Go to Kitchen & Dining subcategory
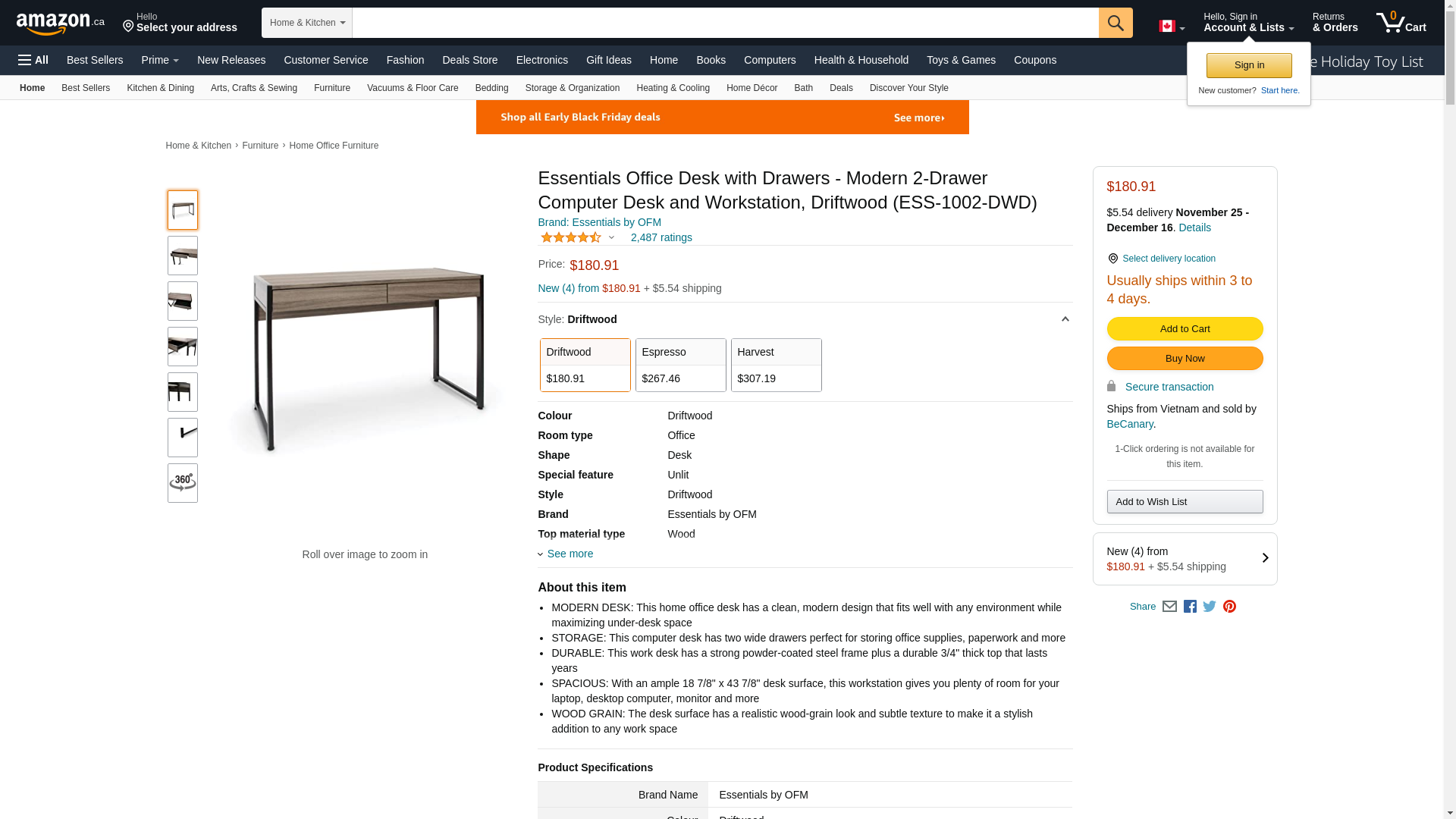This screenshot has width=1456, height=819. click(160, 88)
